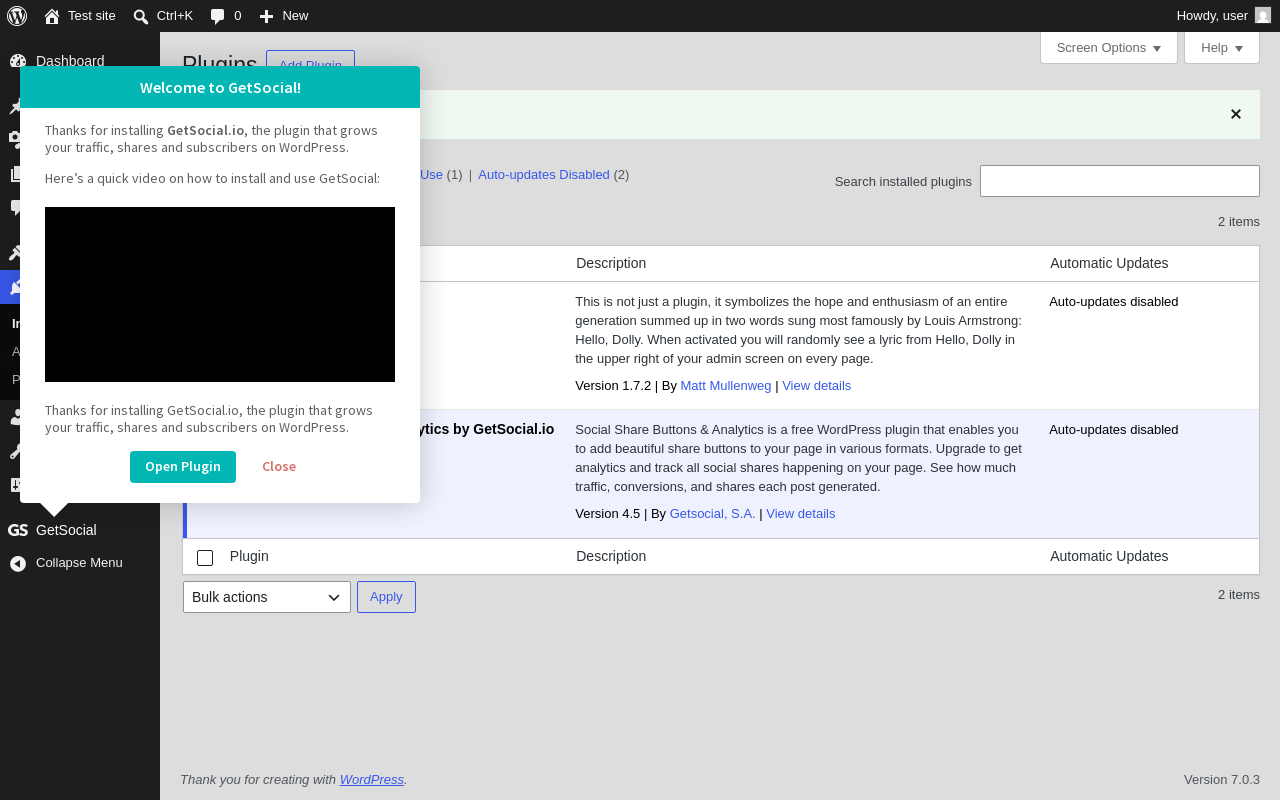
Task: Open the Test site home icon
Action: 52,16
